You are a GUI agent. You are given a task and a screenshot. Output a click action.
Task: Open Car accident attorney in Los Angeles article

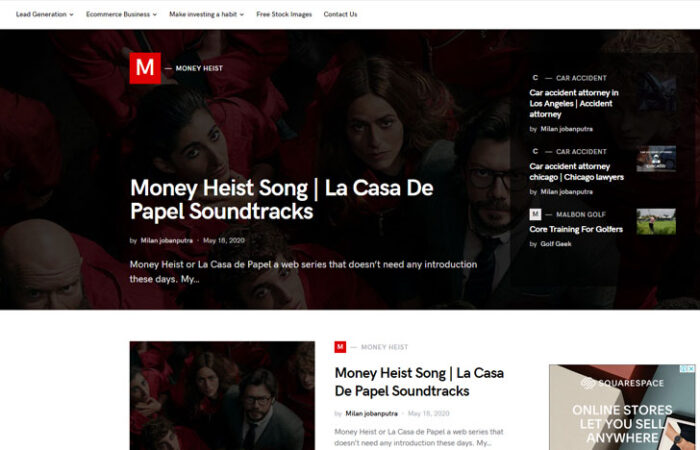[574, 103]
